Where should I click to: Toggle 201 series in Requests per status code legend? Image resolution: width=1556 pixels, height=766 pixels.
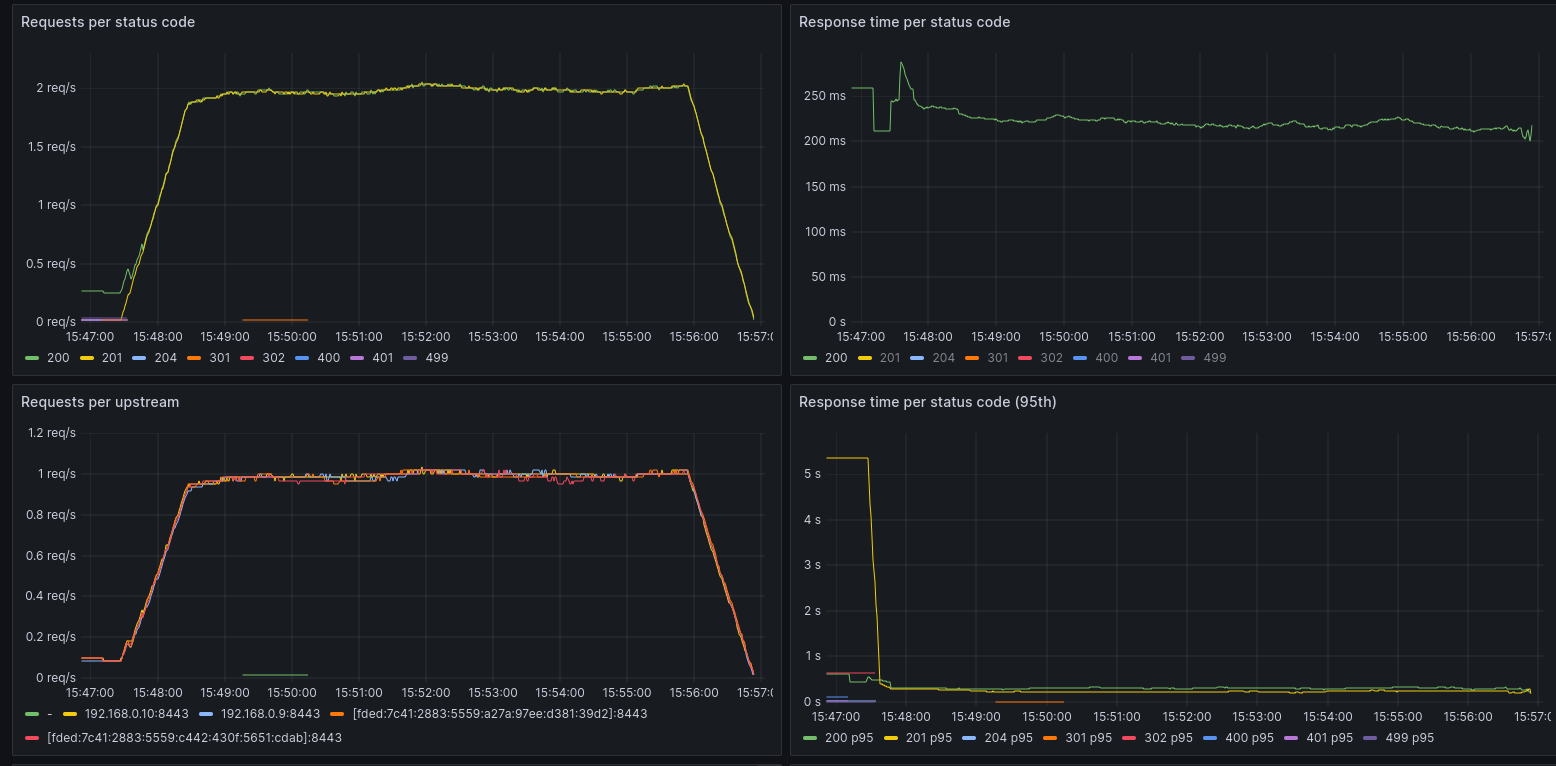click(112, 358)
